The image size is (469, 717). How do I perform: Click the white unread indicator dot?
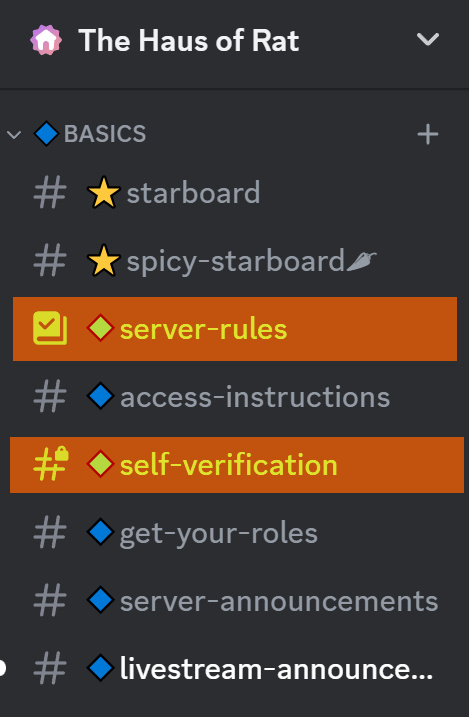coord(3,669)
